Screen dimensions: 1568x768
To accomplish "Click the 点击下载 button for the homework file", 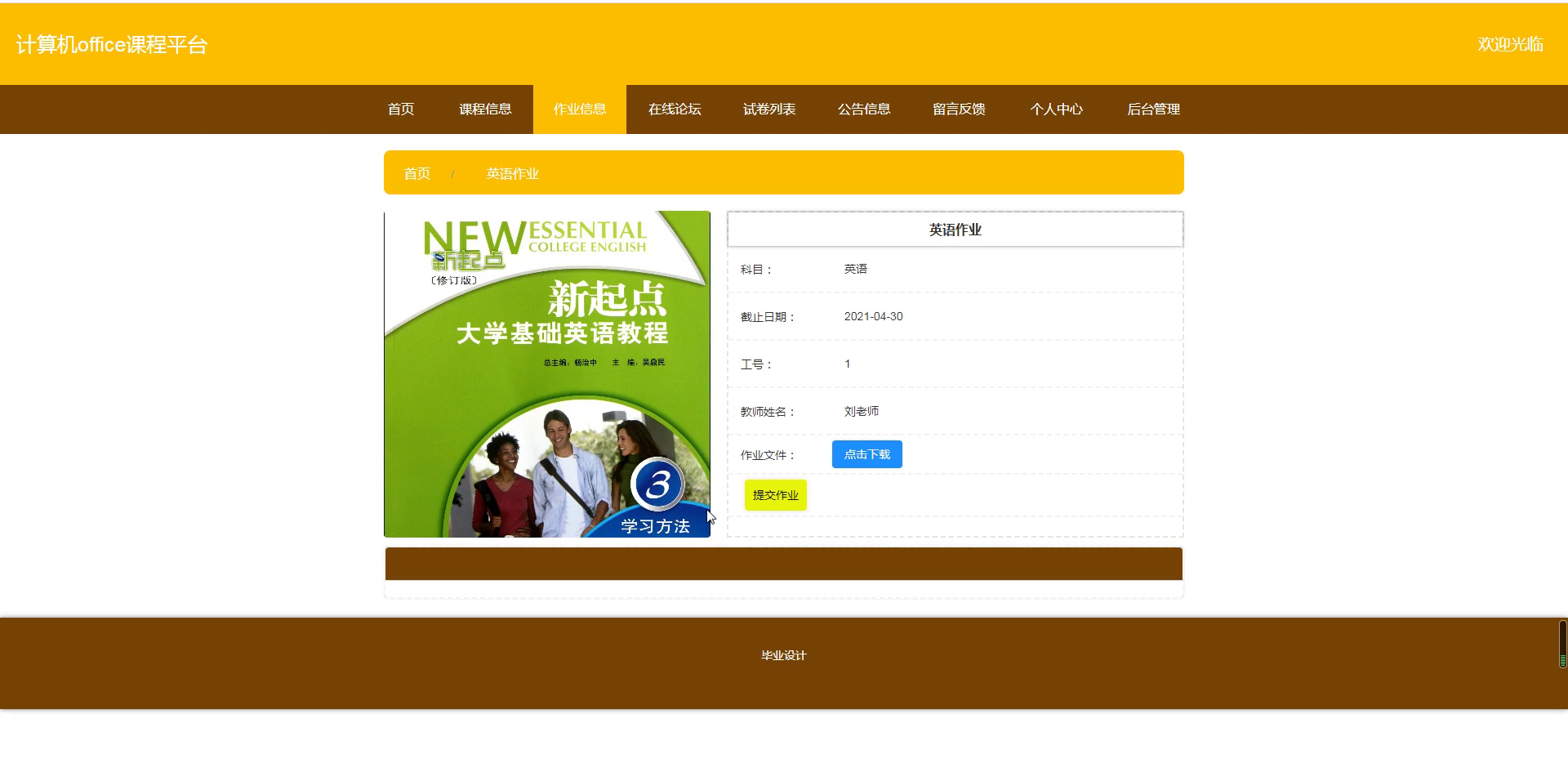I will coord(867,454).
